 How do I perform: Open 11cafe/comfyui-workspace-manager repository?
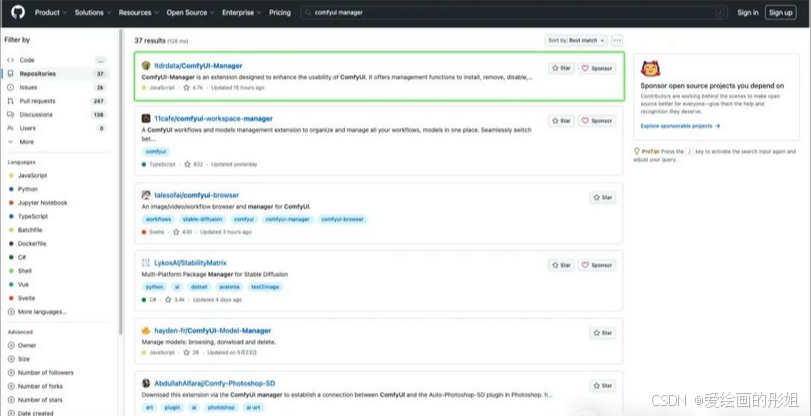tap(213, 118)
